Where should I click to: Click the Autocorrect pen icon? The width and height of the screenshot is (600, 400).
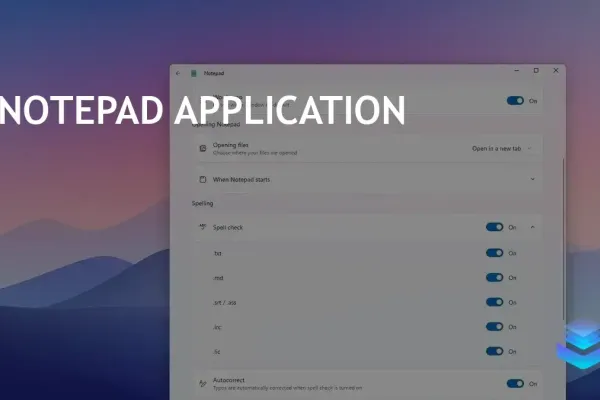(203, 384)
